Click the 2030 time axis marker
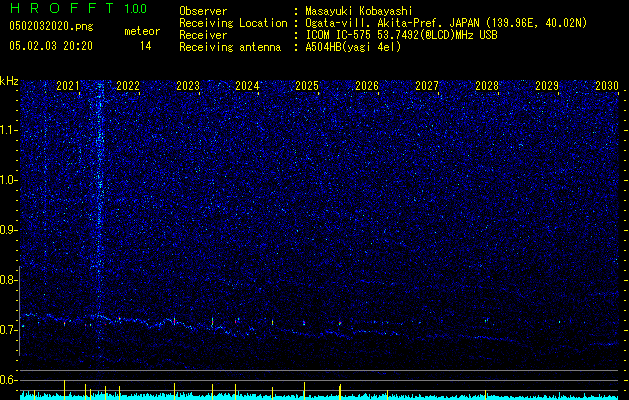 point(607,86)
